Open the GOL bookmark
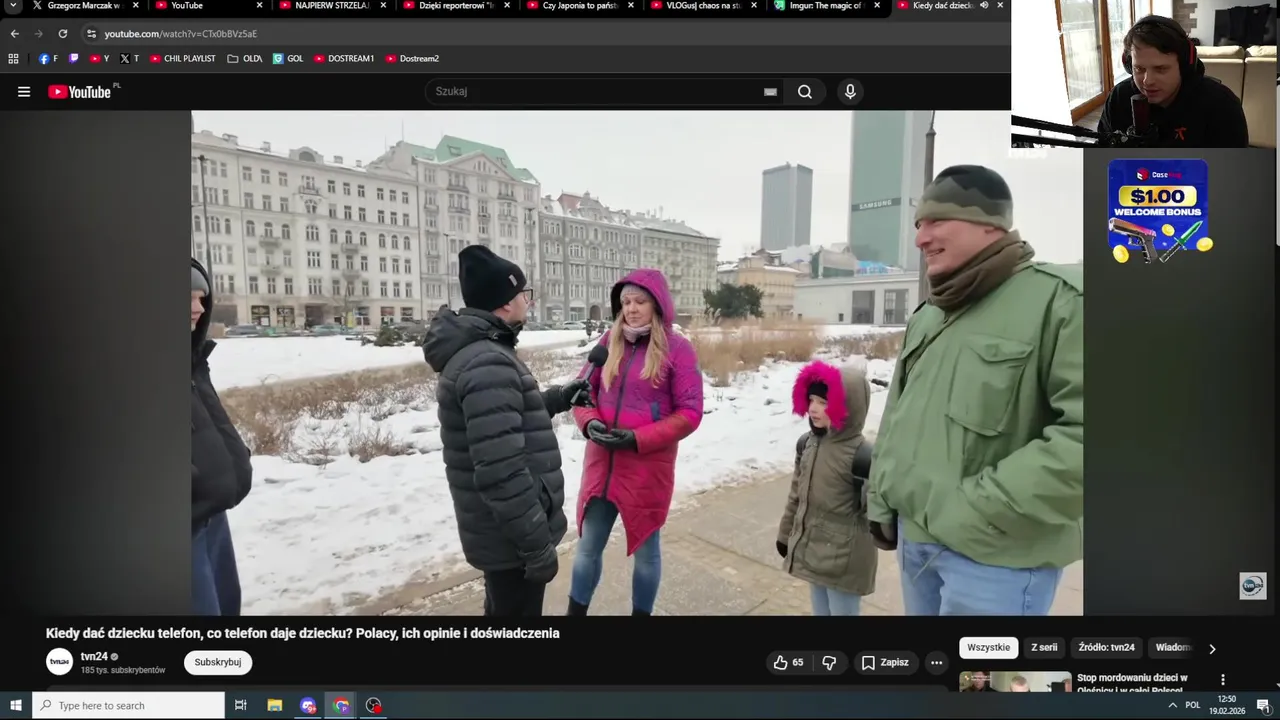The width and height of the screenshot is (1280, 720). point(288,59)
